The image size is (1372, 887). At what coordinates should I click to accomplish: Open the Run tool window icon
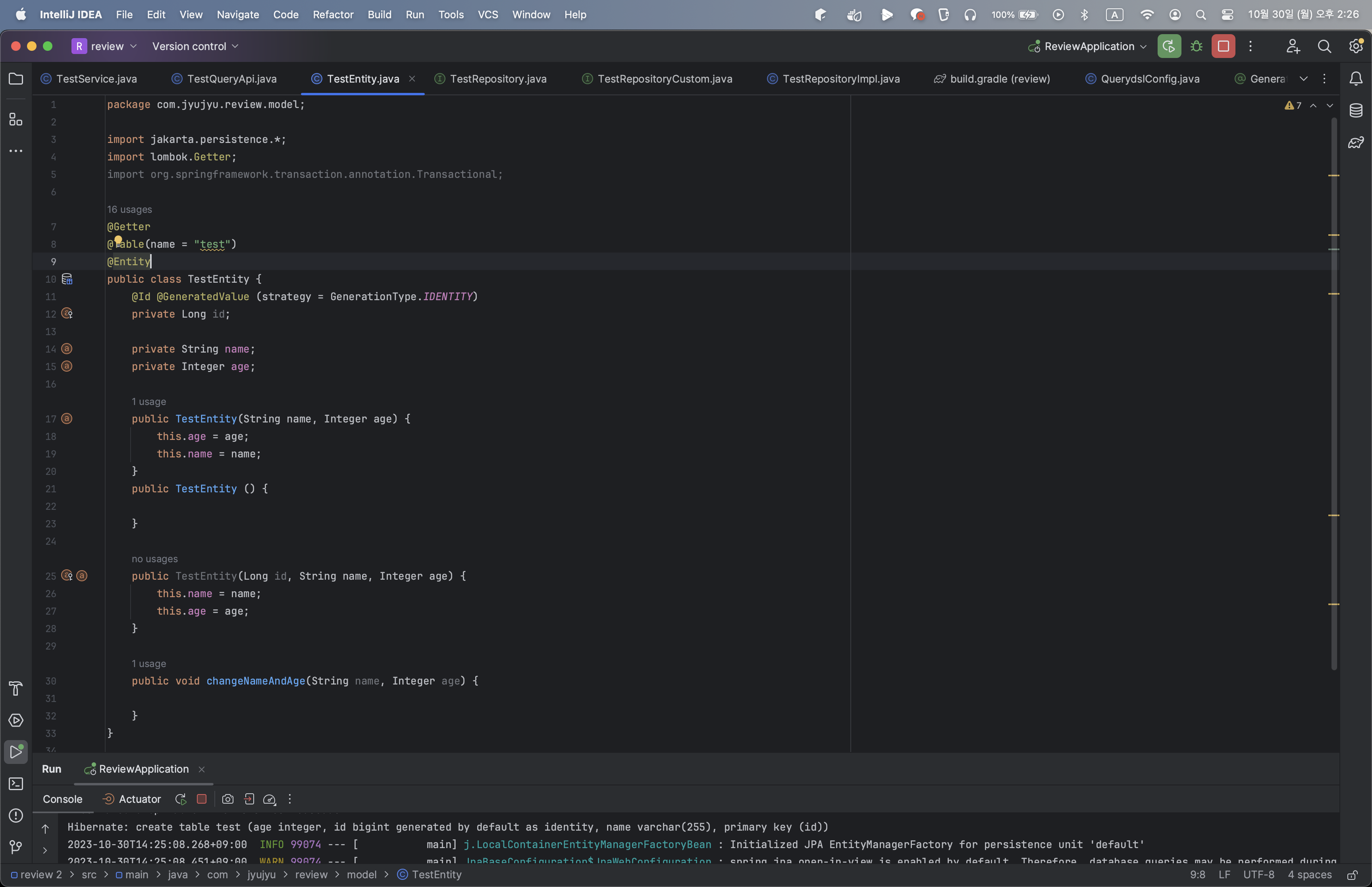[16, 752]
